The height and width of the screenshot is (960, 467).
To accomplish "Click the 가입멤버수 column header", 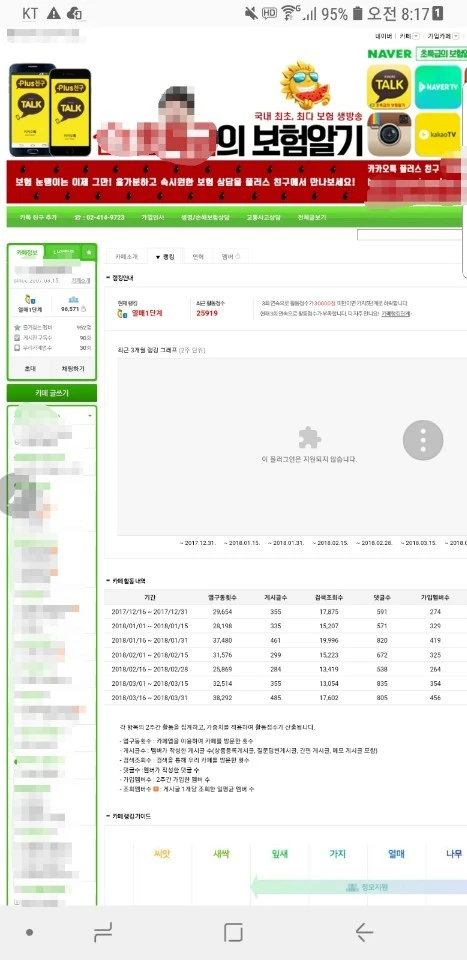I will [x=435, y=596].
